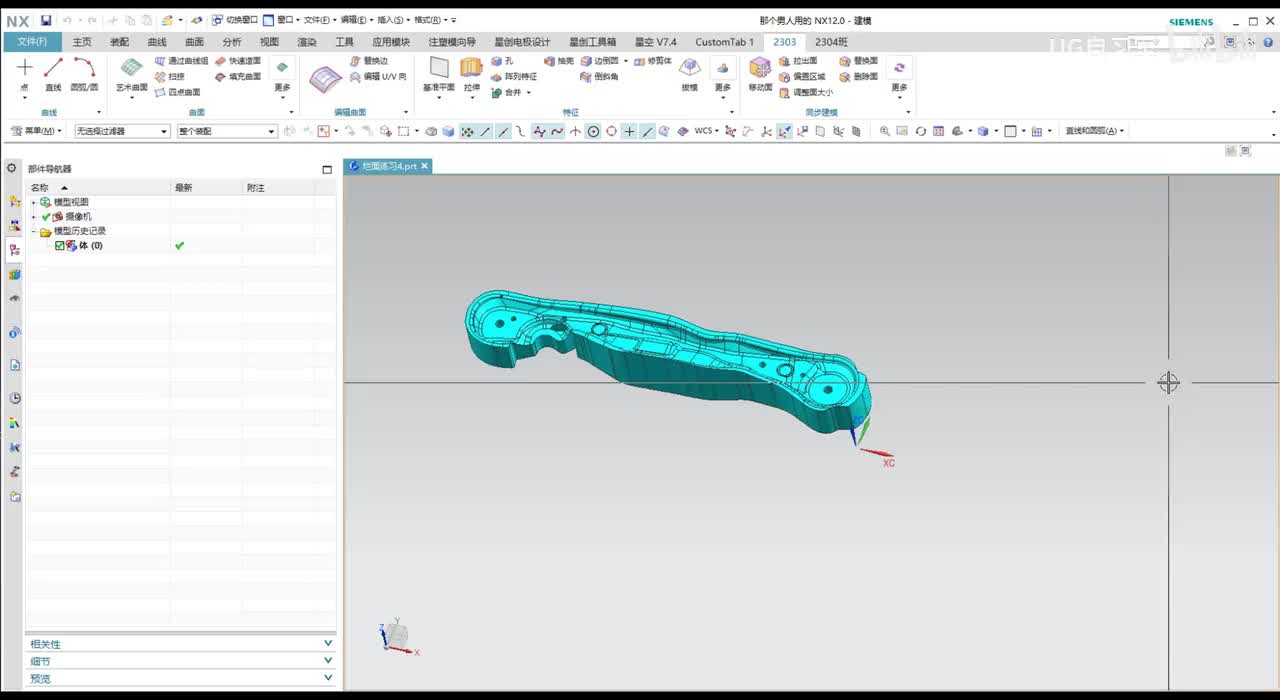Image resolution: width=1280 pixels, height=700 pixels.
Task: Open the Unite (合并) dropdown arrow
Action: [x=529, y=92]
